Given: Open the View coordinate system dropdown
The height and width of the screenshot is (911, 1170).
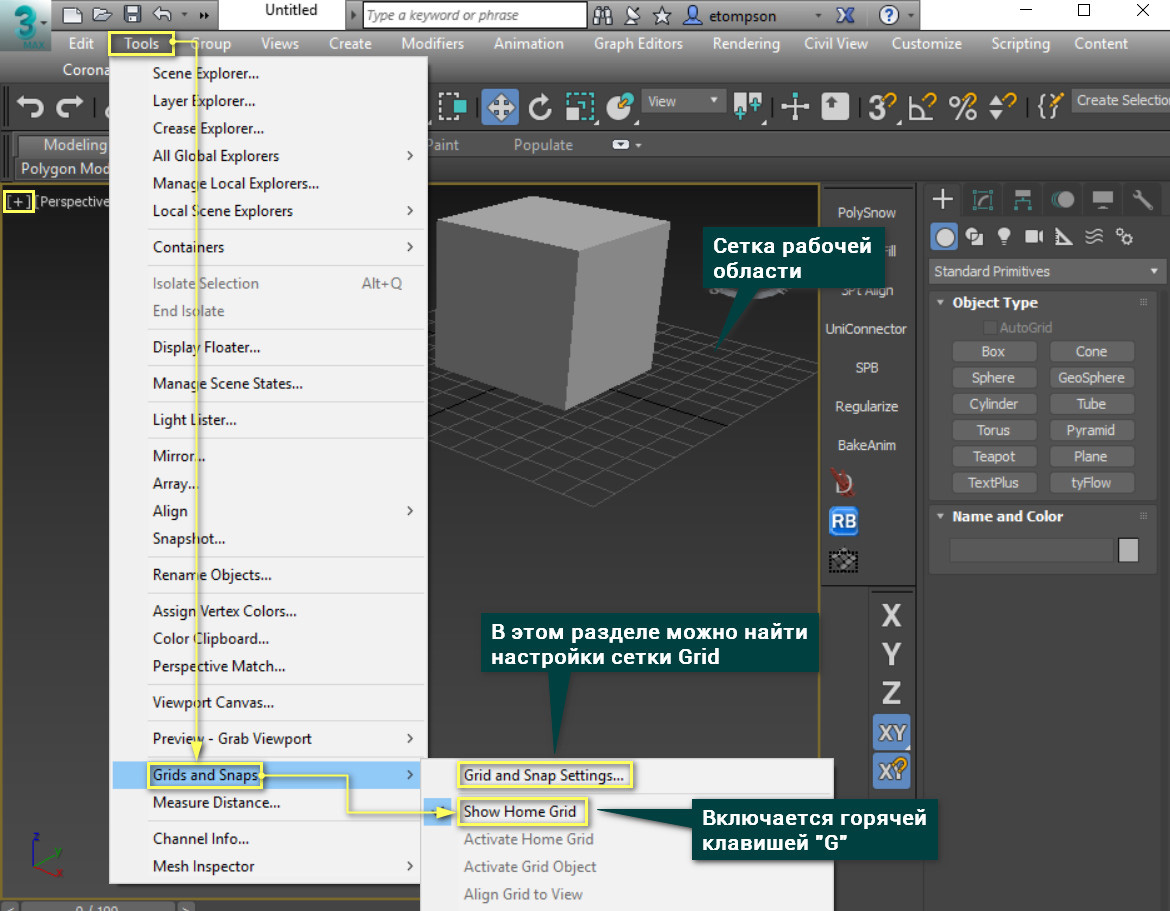Looking at the screenshot, I should click(x=684, y=102).
